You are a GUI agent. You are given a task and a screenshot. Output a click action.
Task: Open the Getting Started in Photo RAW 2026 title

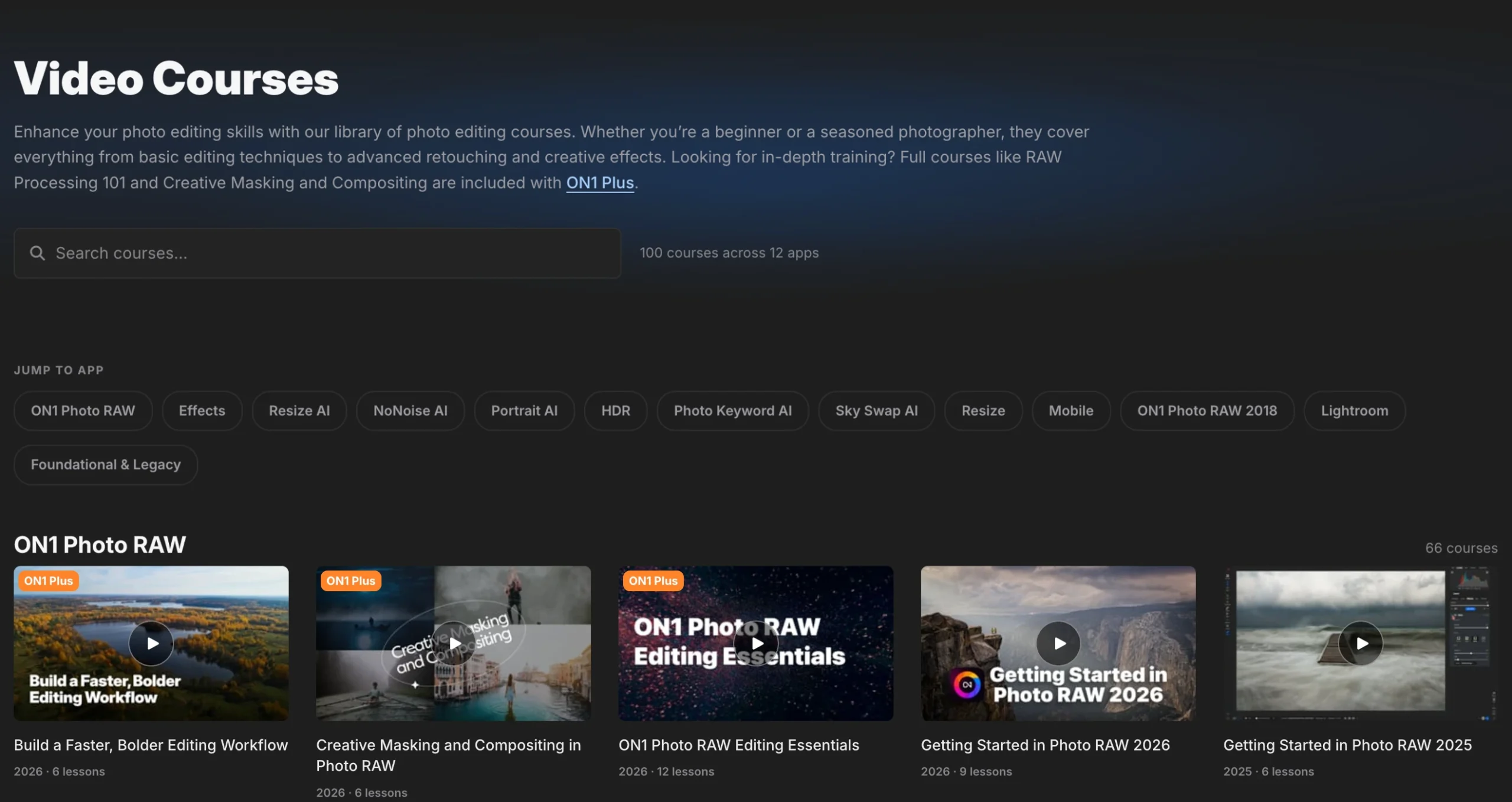point(1045,745)
